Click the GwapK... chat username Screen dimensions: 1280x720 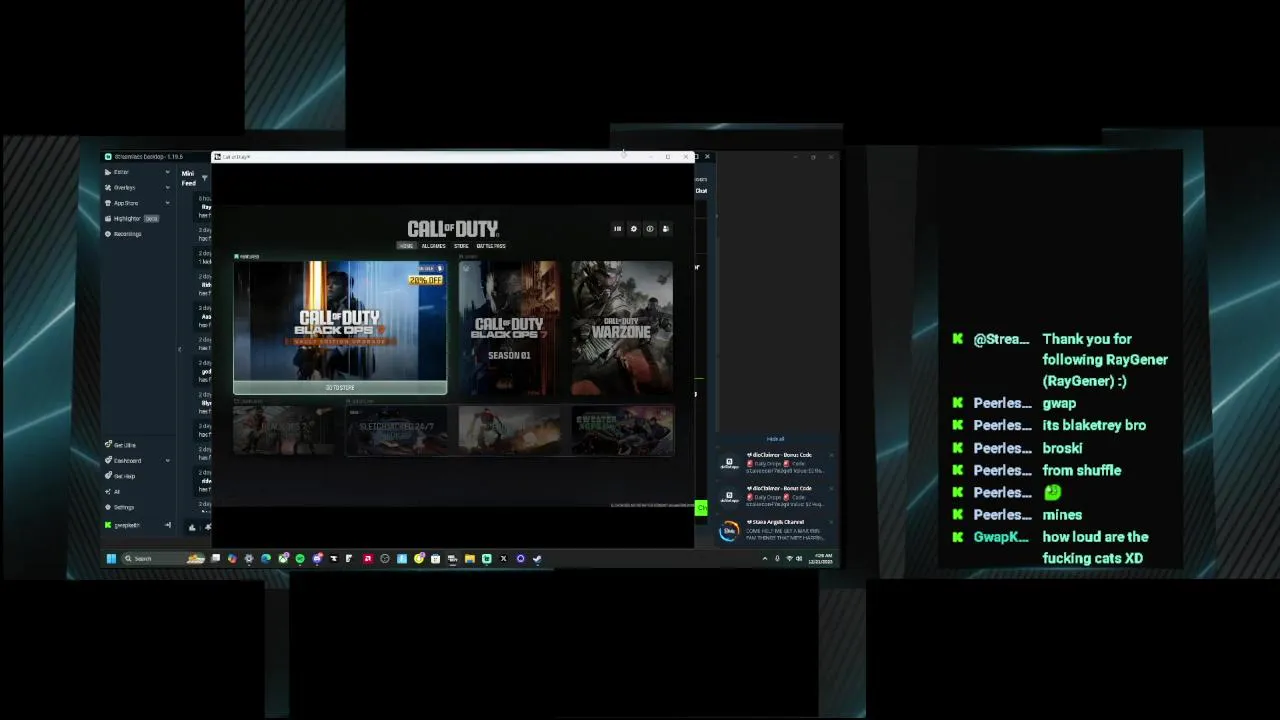pyautogui.click(x=1001, y=537)
